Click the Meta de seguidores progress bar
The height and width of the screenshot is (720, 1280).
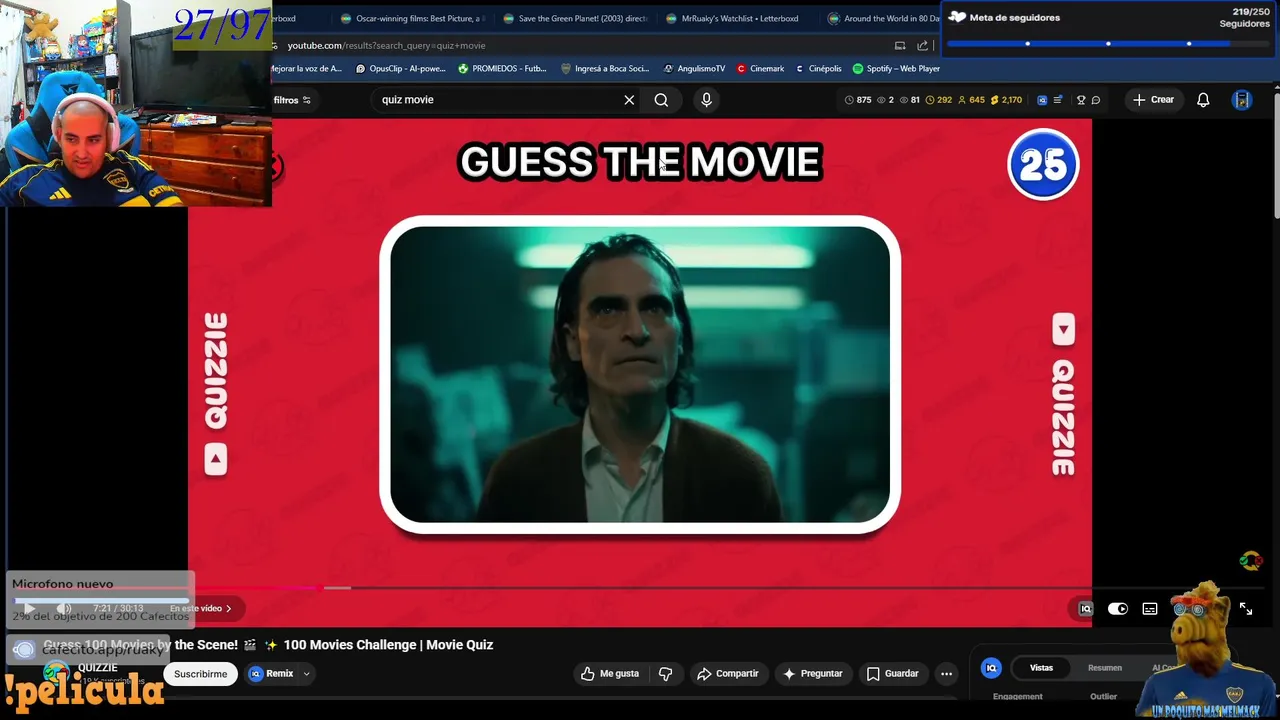pos(1108,43)
